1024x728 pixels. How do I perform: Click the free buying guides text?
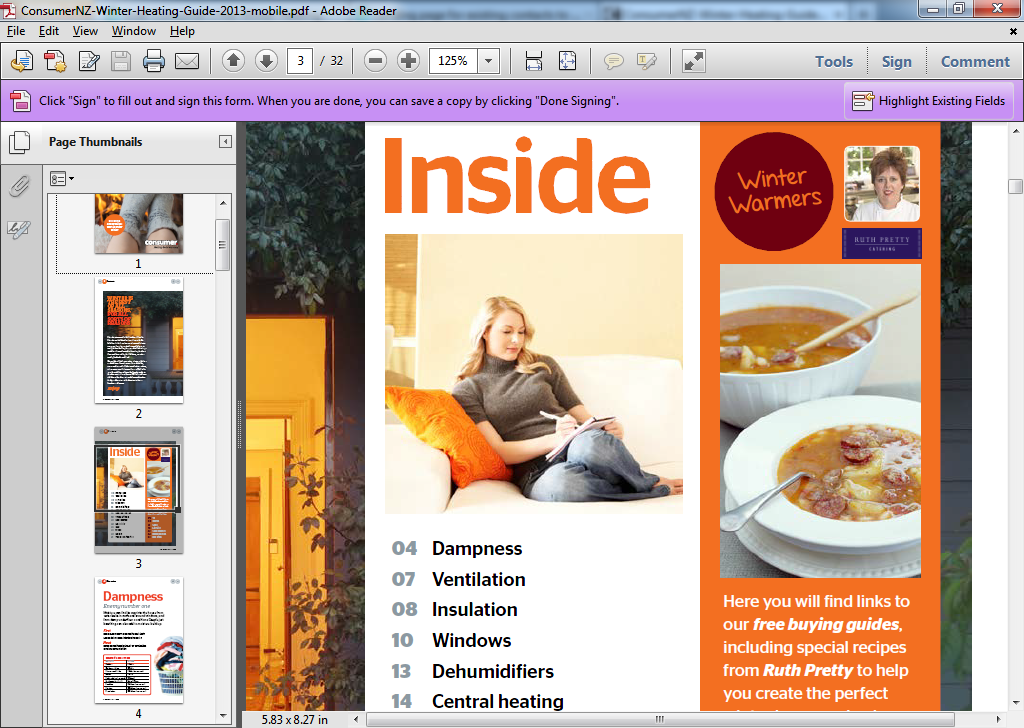[x=826, y=624]
